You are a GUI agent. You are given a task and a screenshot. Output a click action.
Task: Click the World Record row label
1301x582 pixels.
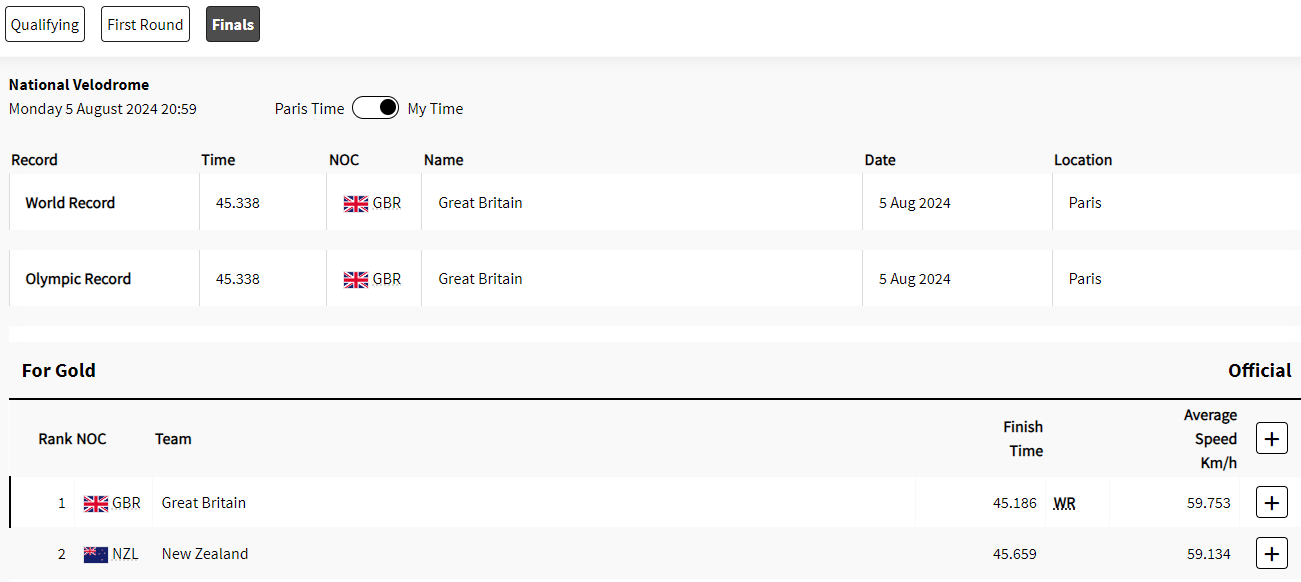click(70, 202)
